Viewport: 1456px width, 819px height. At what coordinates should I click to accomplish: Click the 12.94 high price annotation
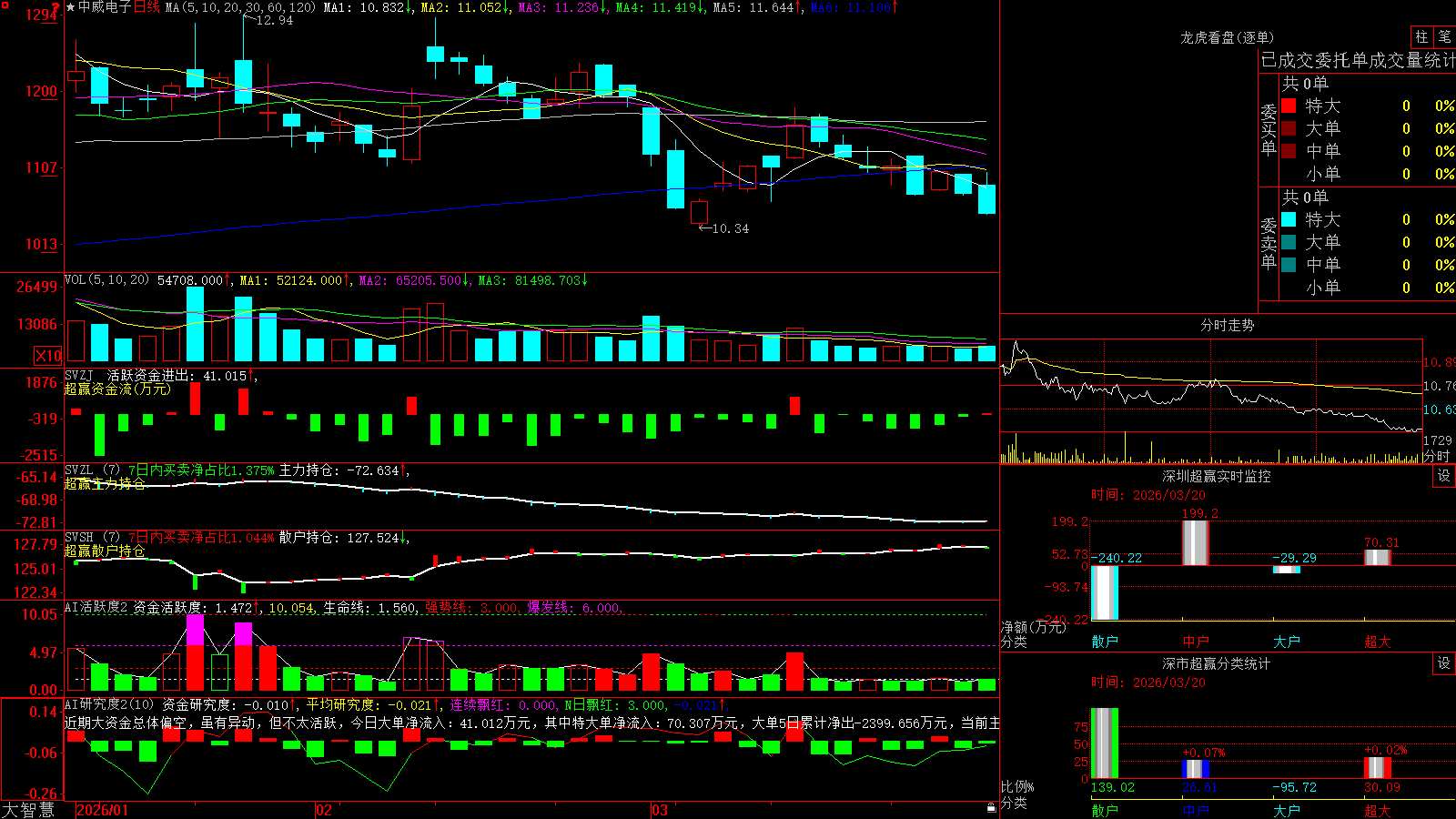pyautogui.click(x=275, y=20)
